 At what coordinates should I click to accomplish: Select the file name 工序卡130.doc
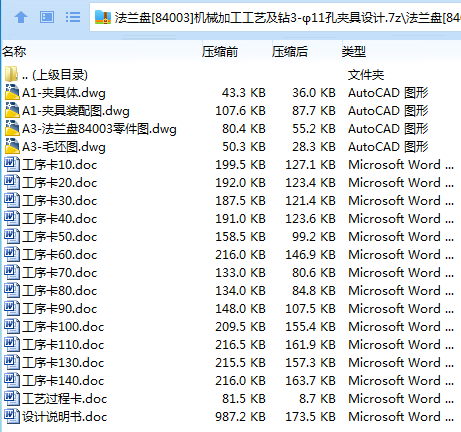coord(63,363)
